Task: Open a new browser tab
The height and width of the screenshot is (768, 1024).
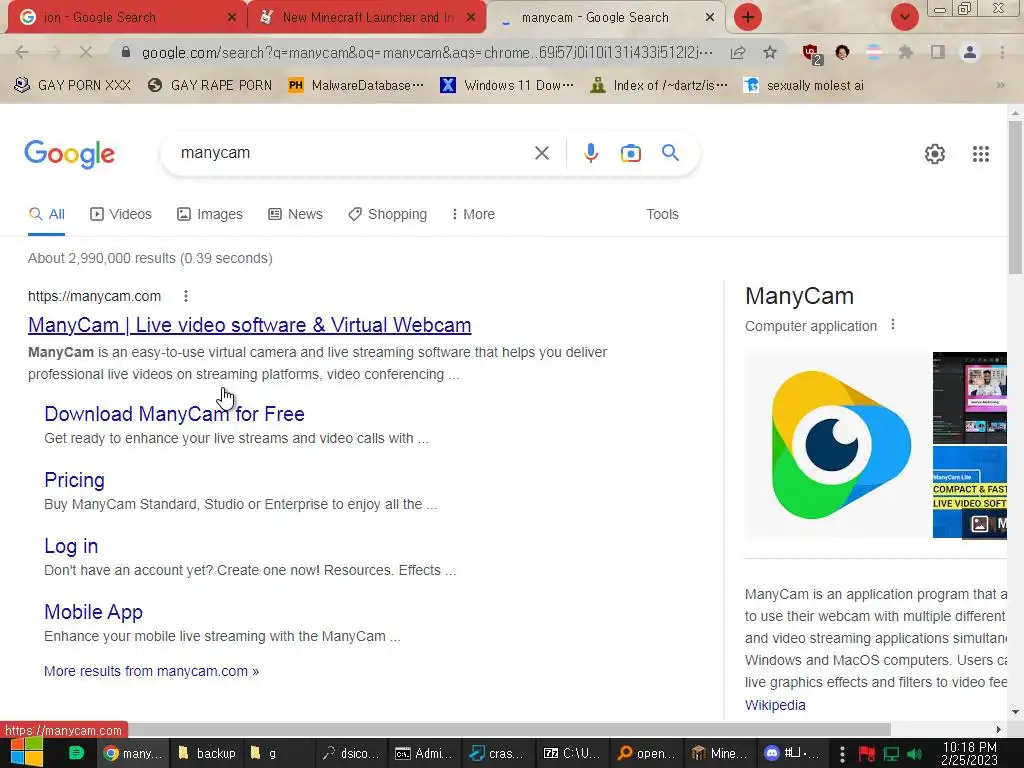Action: pos(748,17)
